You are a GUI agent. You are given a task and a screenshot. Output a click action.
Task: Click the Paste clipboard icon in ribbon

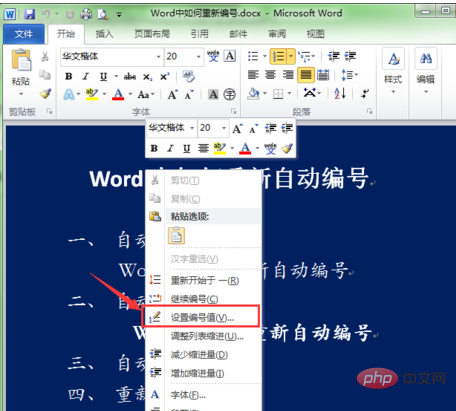[21, 61]
